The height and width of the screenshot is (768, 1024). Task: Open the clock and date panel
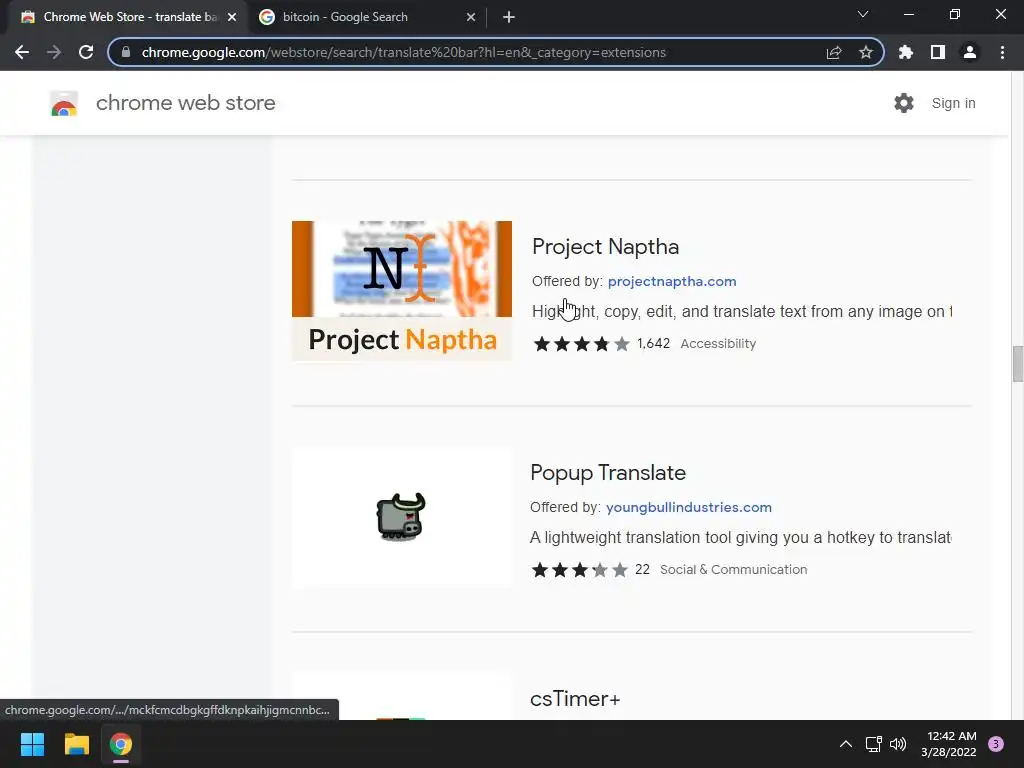[x=949, y=744]
